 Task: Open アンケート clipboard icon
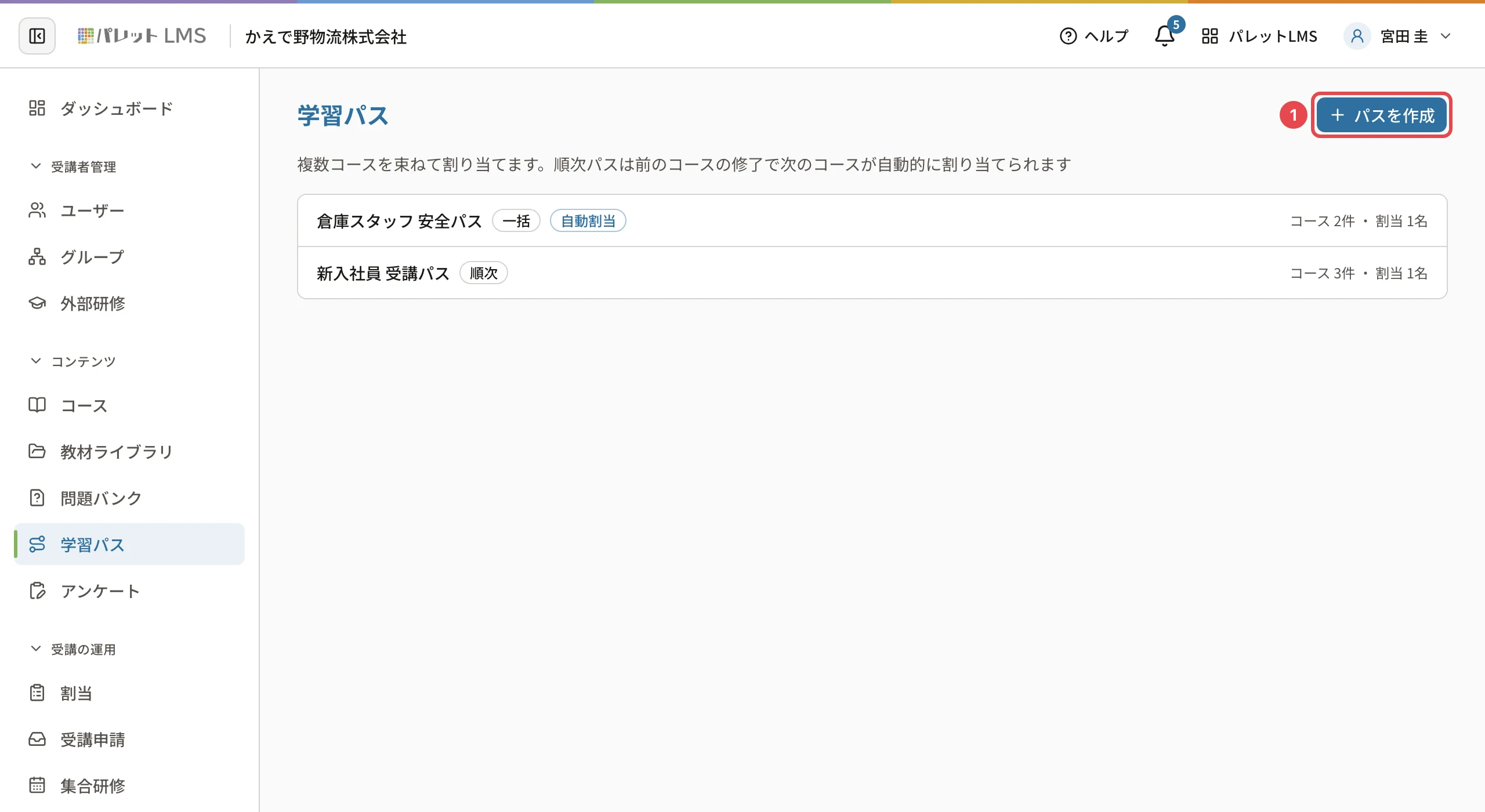37,590
